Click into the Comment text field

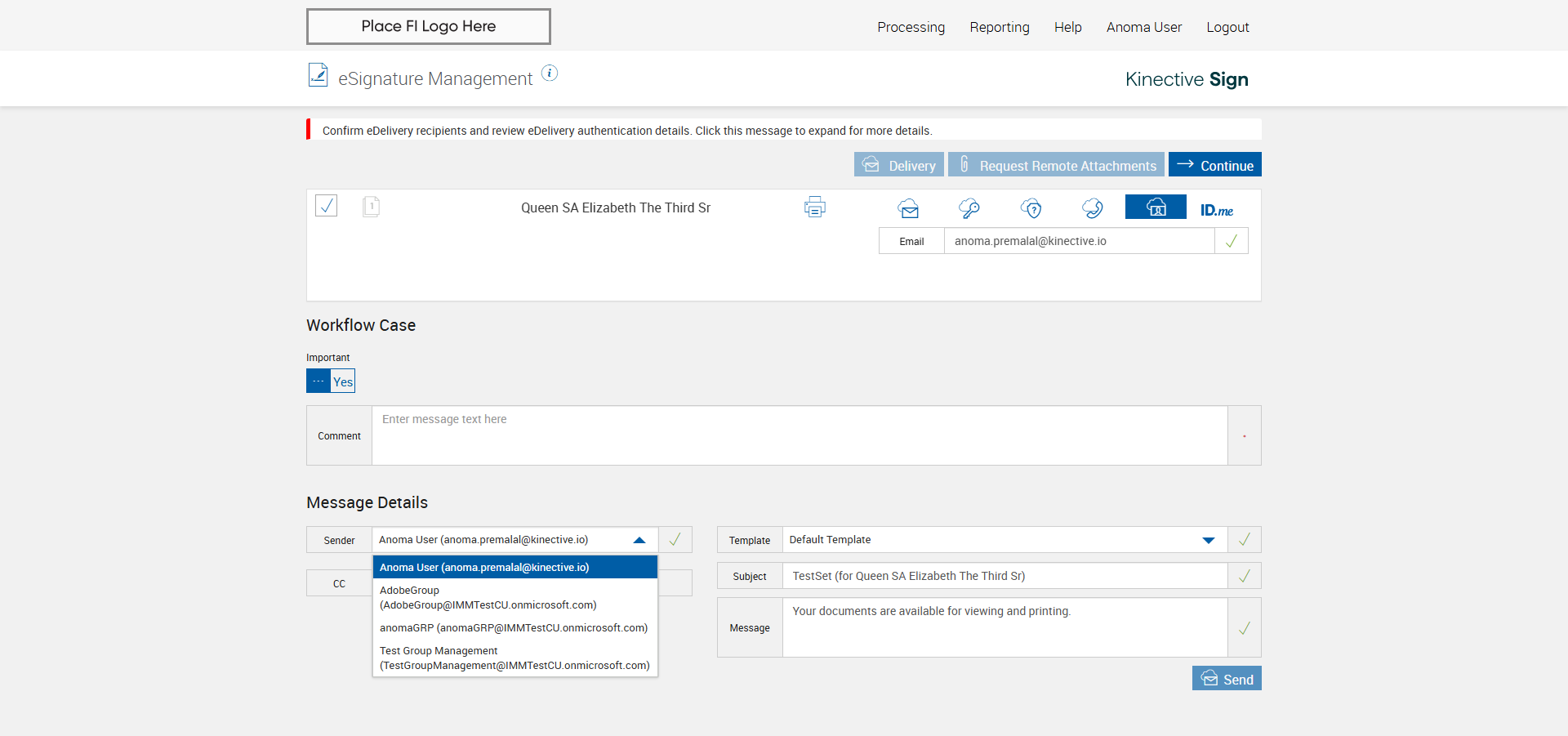pyautogui.click(x=799, y=435)
